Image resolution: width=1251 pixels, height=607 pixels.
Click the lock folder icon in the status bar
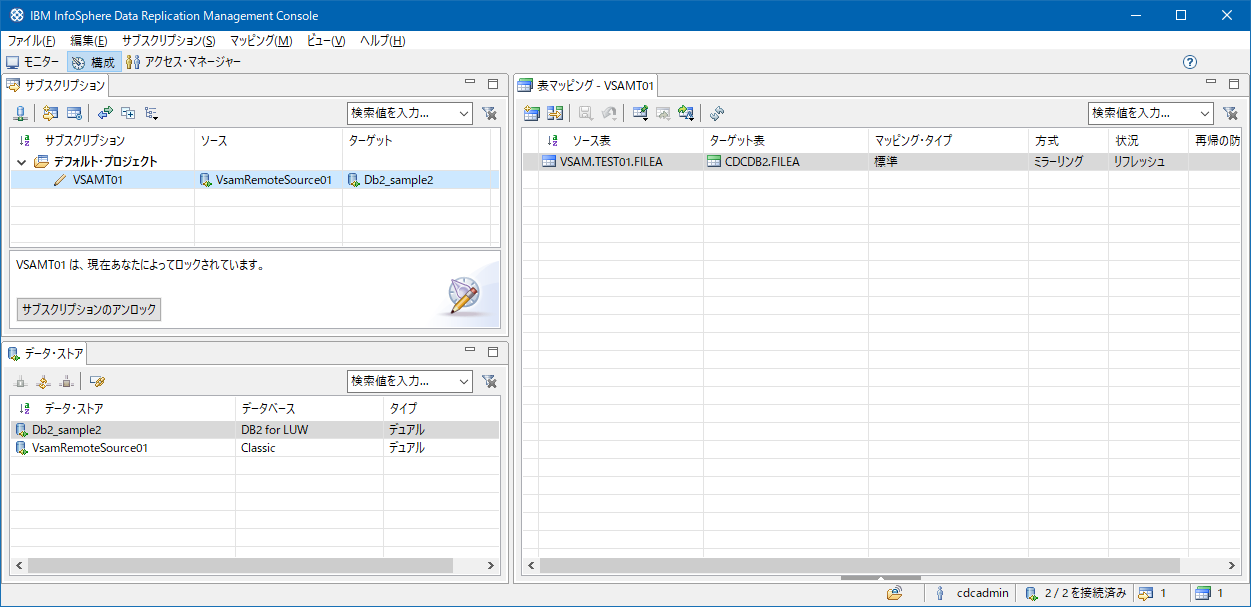point(895,593)
